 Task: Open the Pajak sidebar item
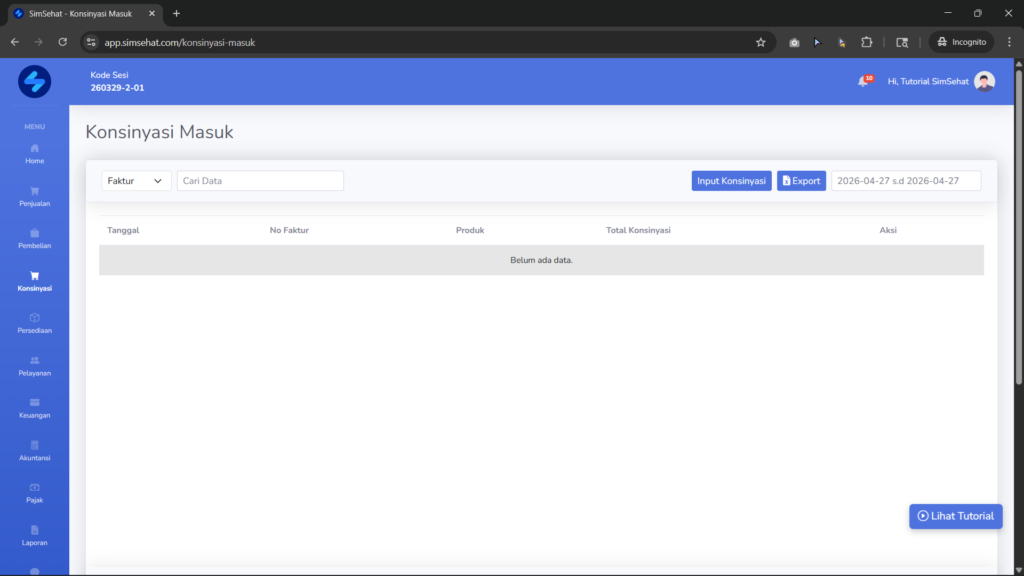[35, 493]
